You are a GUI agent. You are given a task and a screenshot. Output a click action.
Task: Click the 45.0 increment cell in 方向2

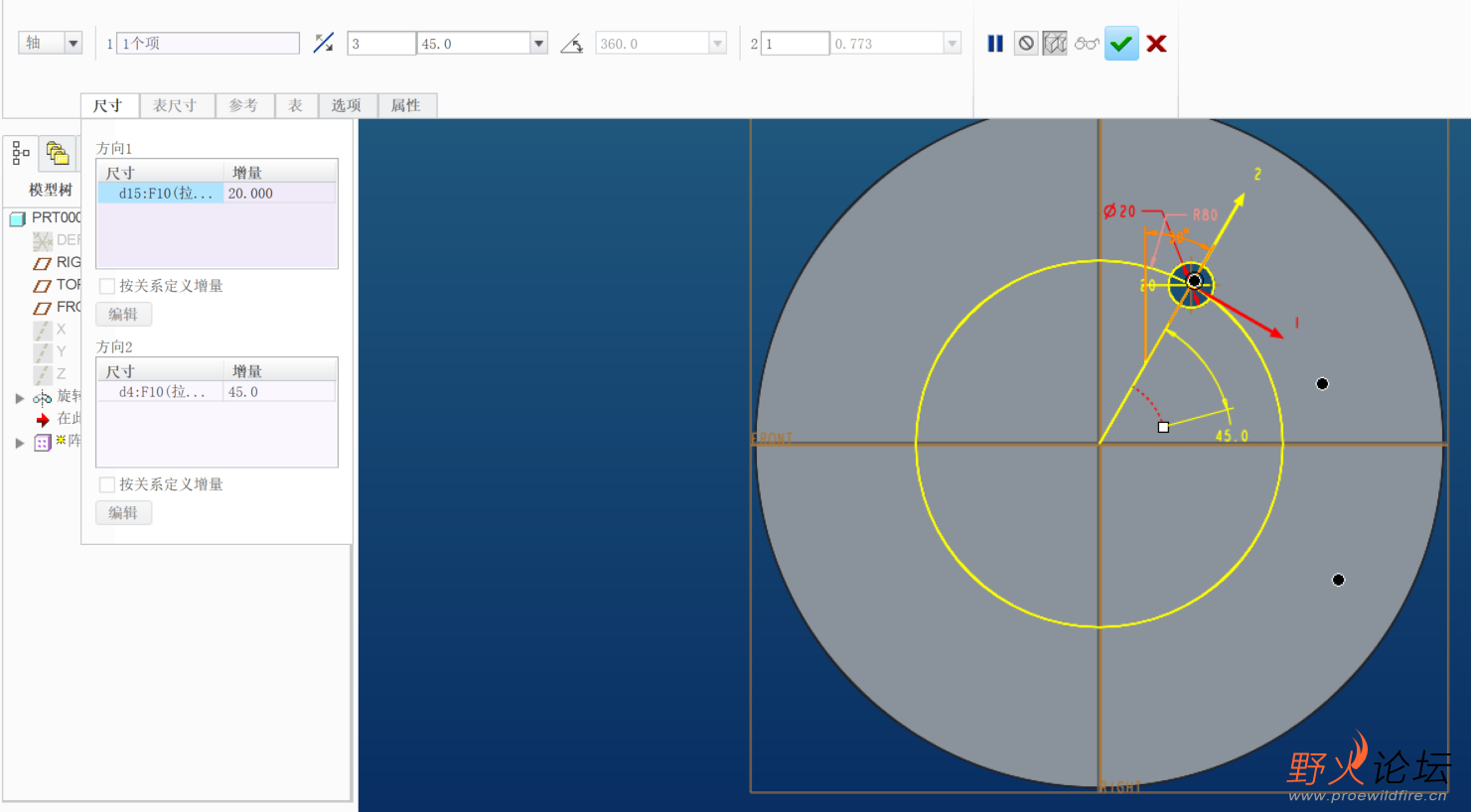pos(280,392)
